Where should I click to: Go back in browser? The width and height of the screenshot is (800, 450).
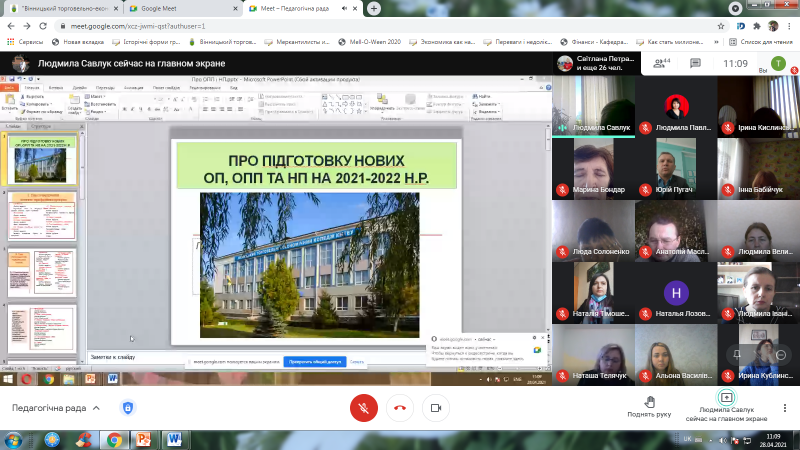click(11, 26)
